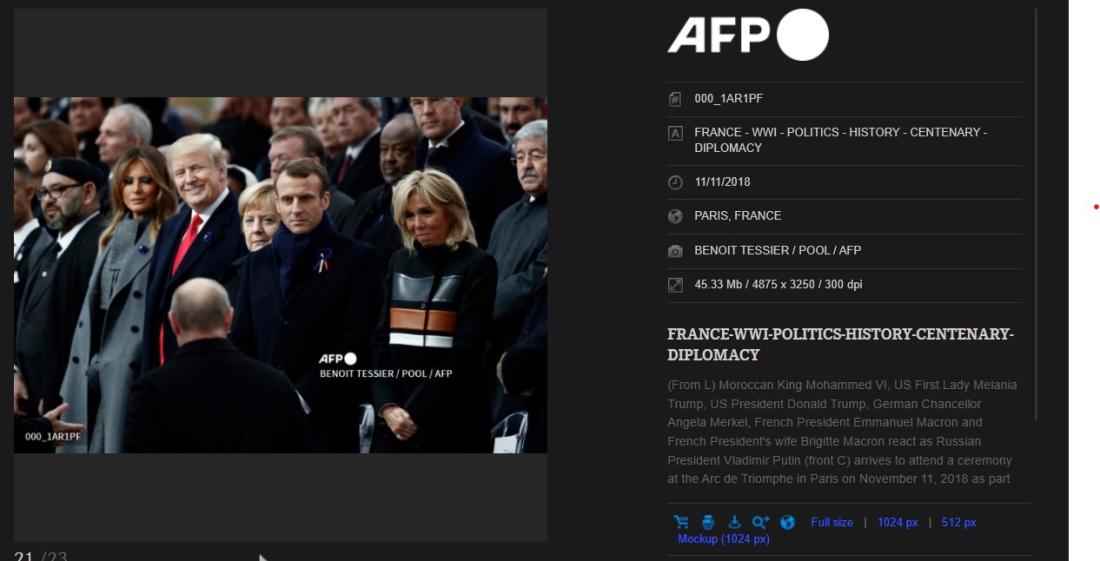Add photo to shopping cart
The width and height of the screenshot is (1100, 561).
coord(680,522)
